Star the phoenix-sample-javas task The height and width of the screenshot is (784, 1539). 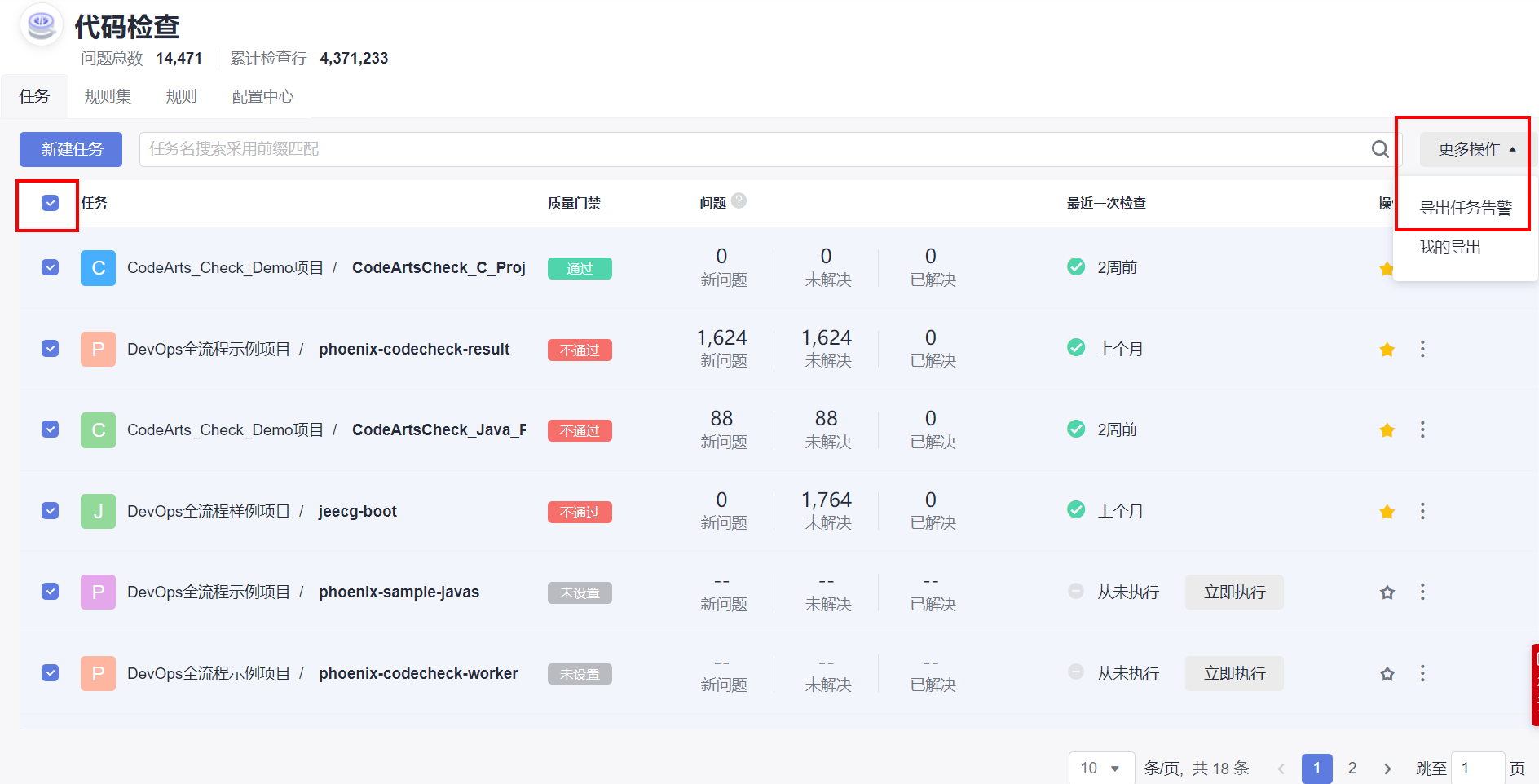point(1387,592)
